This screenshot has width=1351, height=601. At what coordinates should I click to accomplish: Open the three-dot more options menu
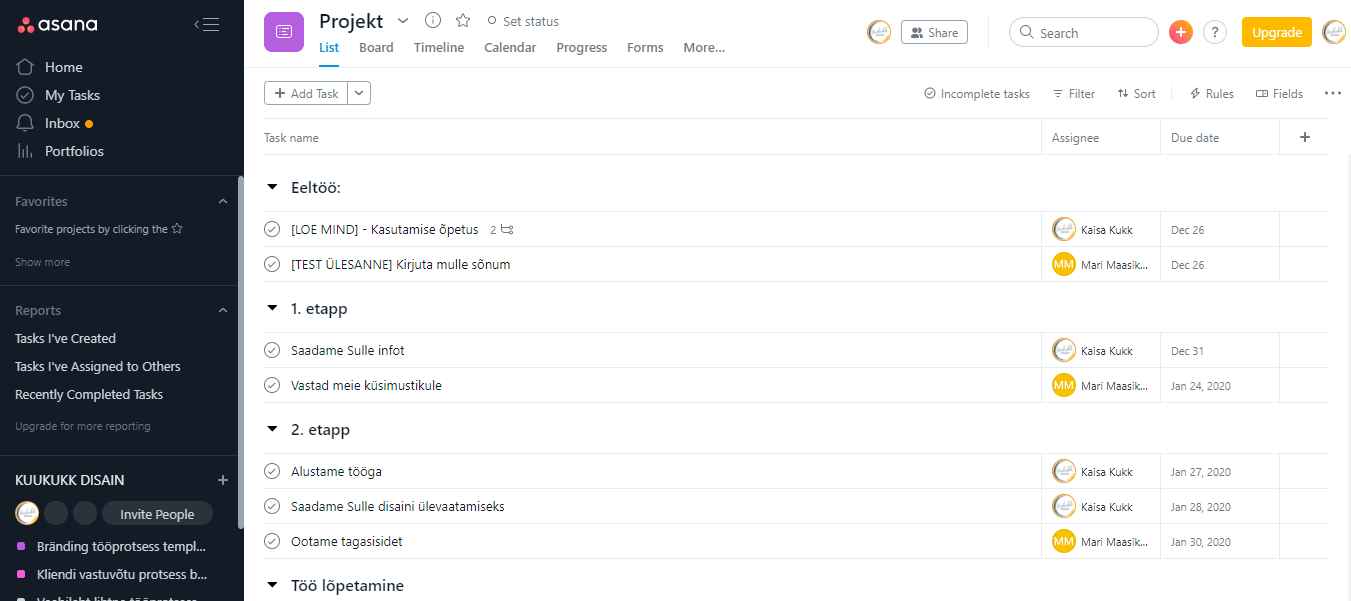[1332, 94]
